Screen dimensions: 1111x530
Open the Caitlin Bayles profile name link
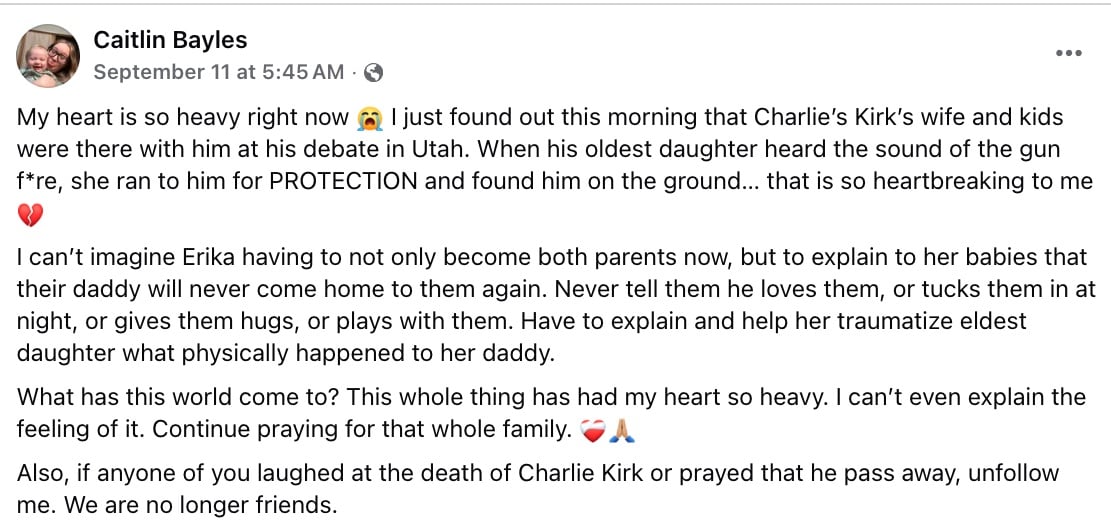tap(170, 40)
